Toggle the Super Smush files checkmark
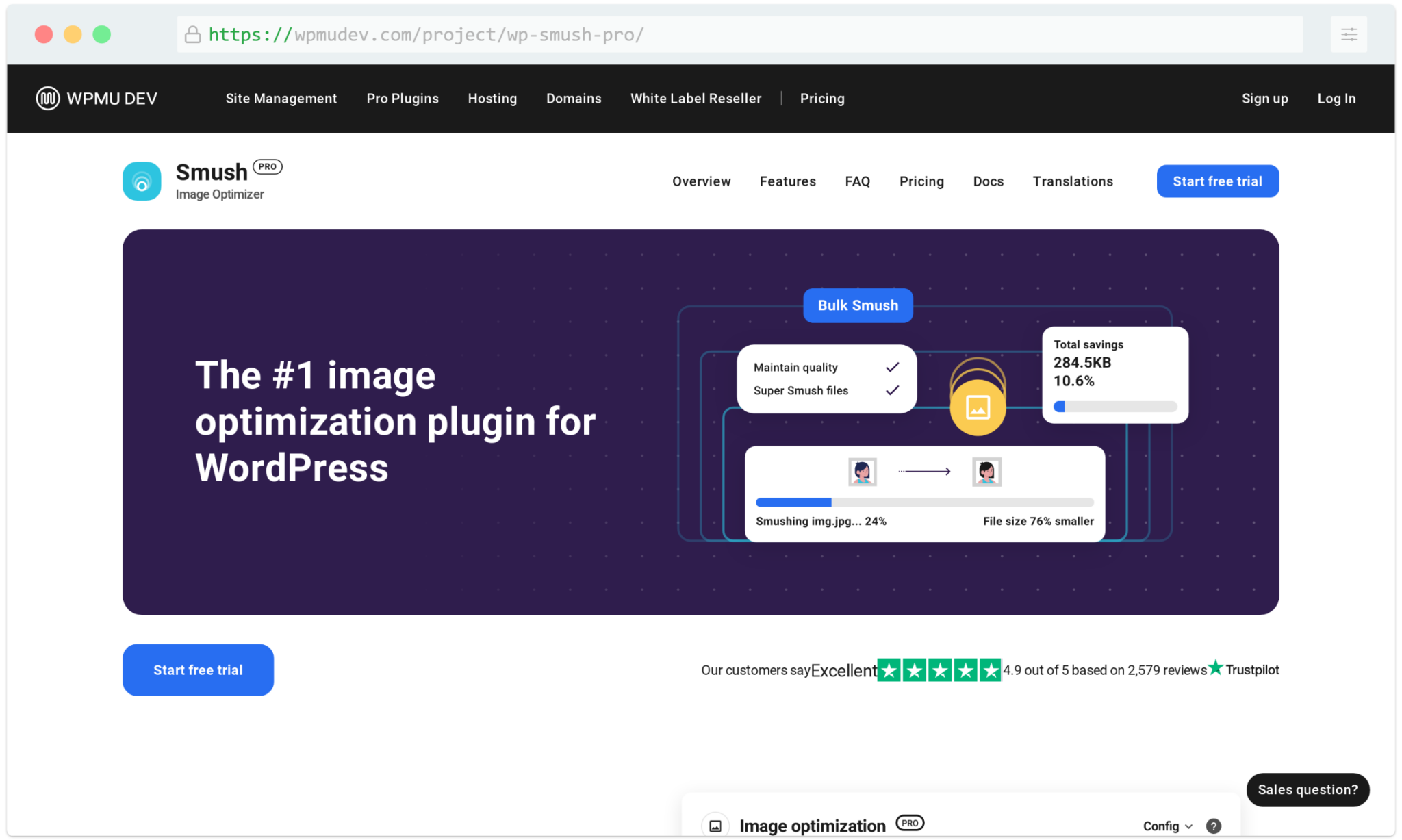Viewport: 1402px width, 840px height. coord(892,390)
